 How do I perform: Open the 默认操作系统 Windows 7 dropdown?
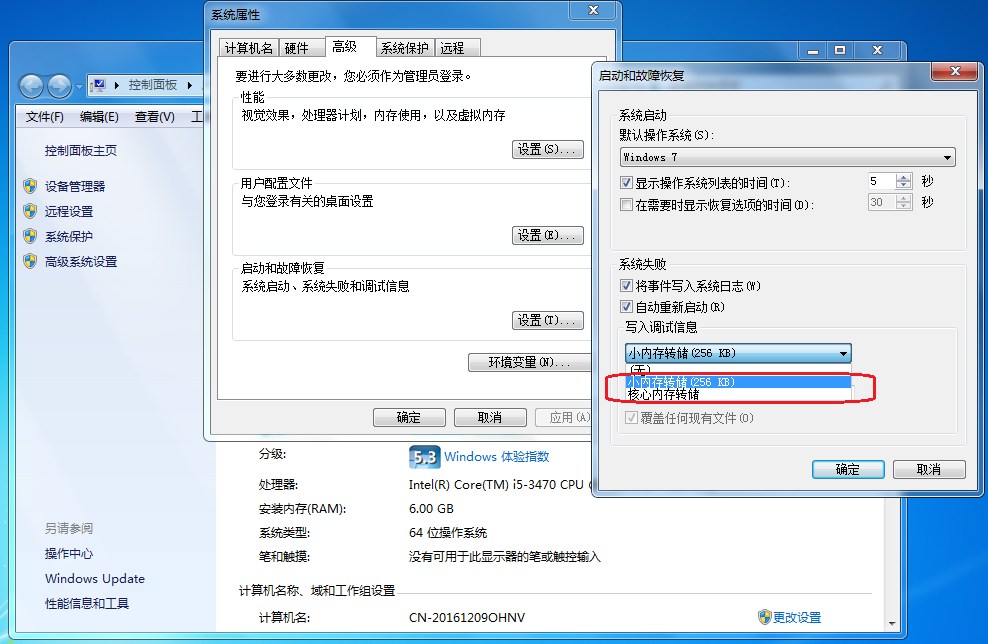tap(788, 157)
